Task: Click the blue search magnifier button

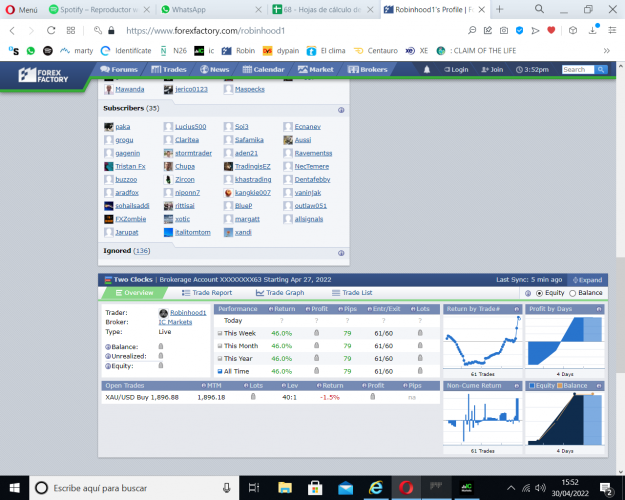Action: (601, 70)
